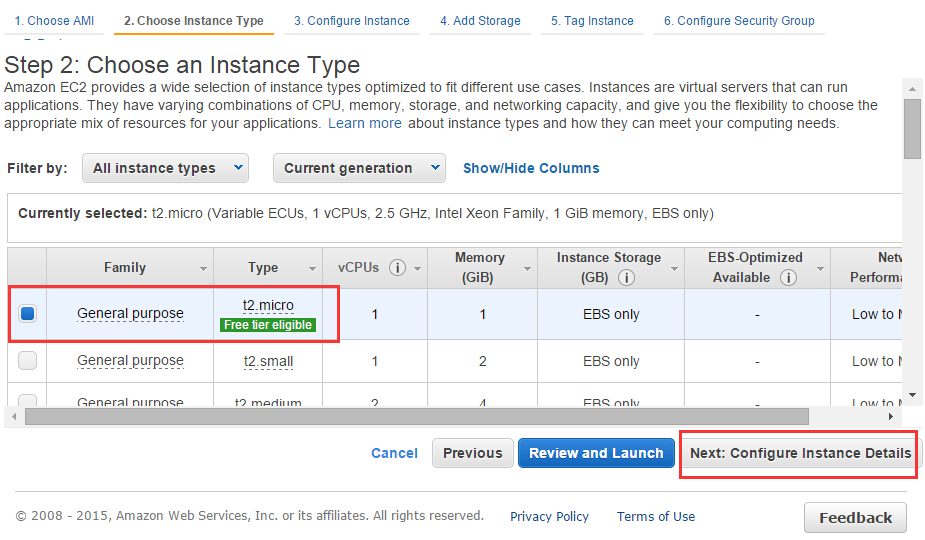Switch to 5. Tag Instance tab
Viewport: 925px width, 540px height.
592,21
